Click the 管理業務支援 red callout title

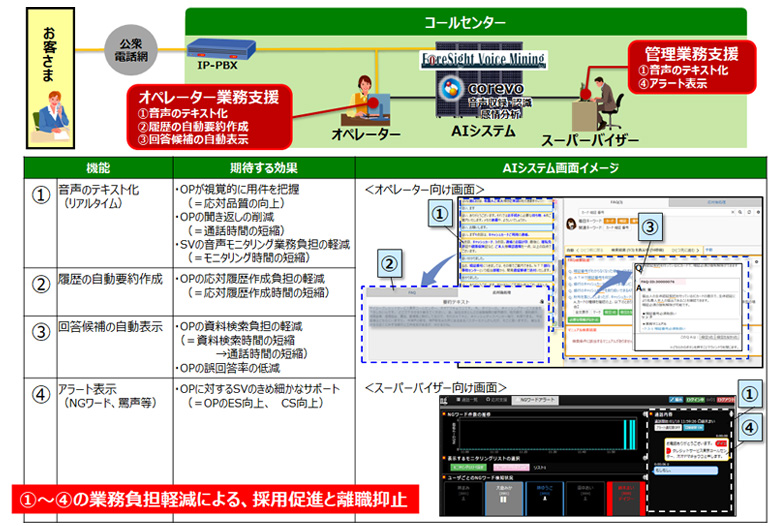(x=691, y=54)
